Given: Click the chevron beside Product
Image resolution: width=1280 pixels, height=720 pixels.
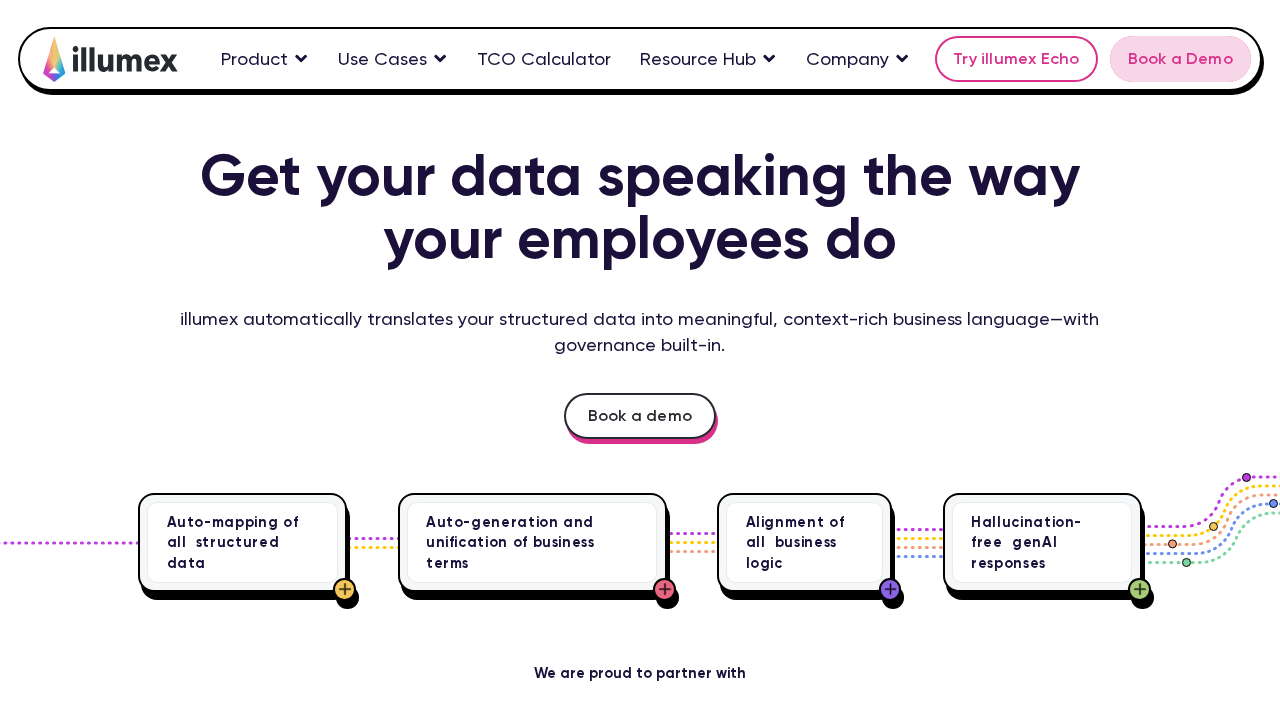Looking at the screenshot, I should 300,59.
